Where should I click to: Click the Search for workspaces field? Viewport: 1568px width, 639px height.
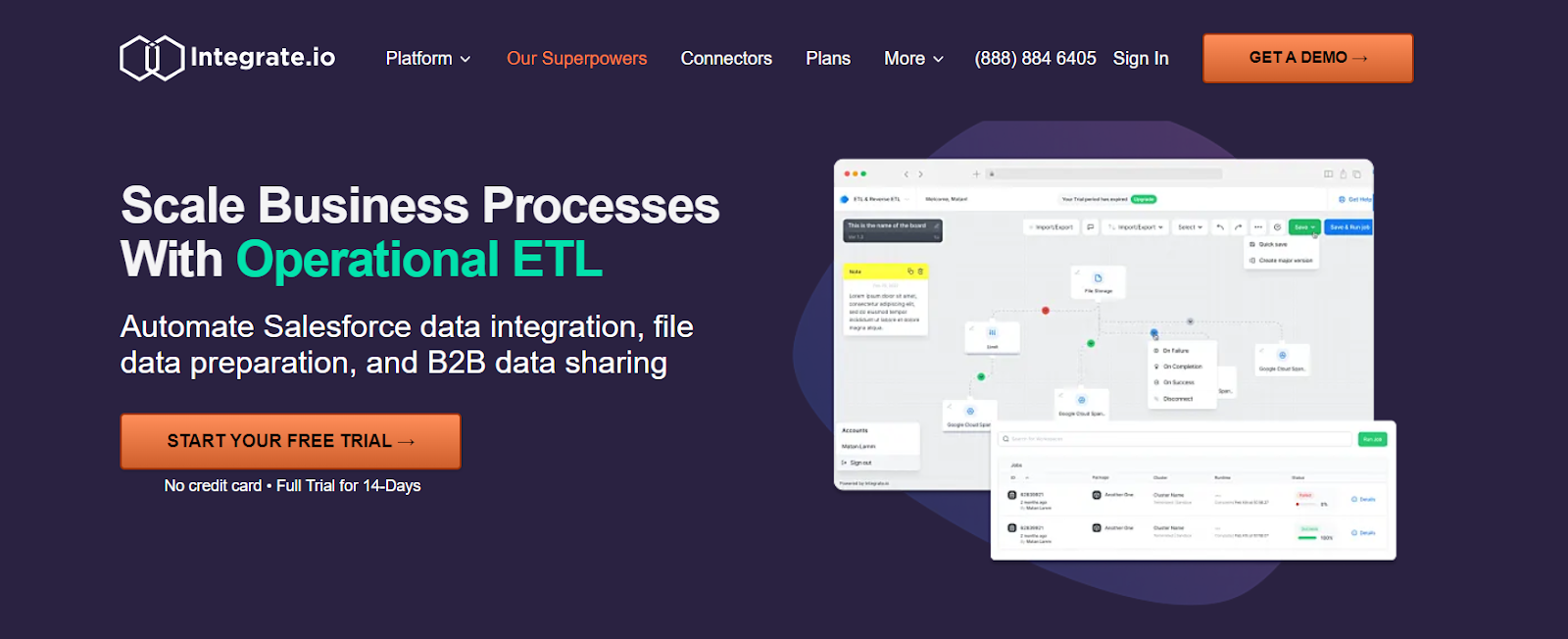pos(1175,439)
